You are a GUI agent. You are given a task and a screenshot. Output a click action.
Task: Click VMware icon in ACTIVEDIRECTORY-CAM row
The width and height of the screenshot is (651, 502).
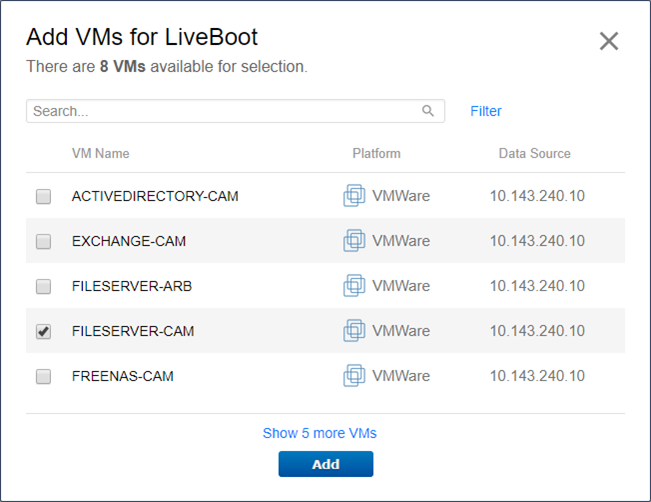pos(354,196)
